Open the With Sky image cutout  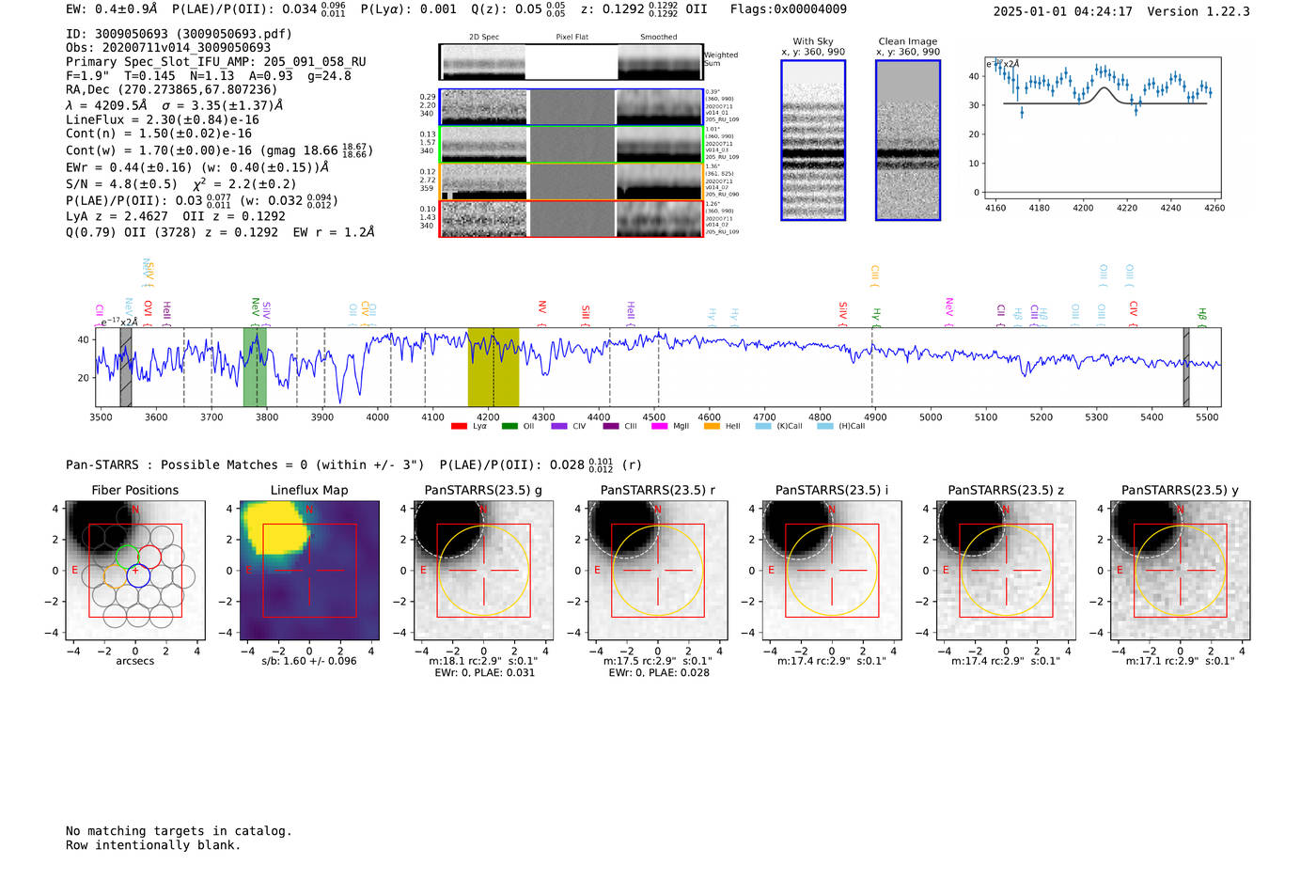(813, 140)
